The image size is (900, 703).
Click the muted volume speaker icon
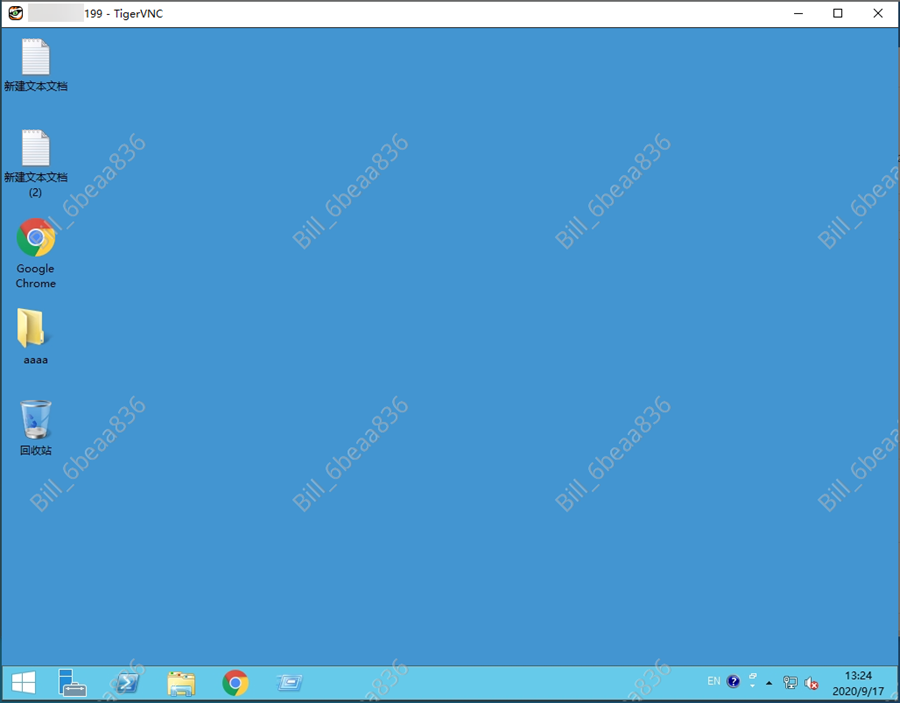click(x=811, y=683)
